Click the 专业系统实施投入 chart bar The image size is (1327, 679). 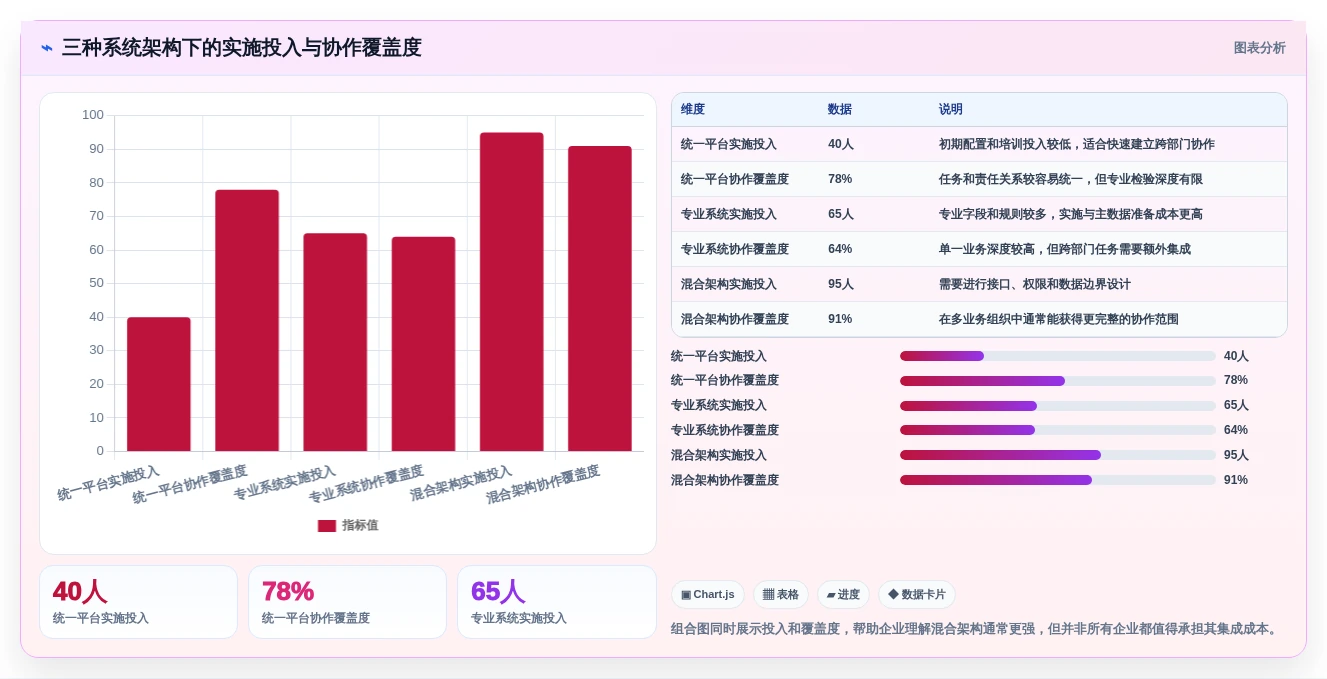pyautogui.click(x=335, y=342)
